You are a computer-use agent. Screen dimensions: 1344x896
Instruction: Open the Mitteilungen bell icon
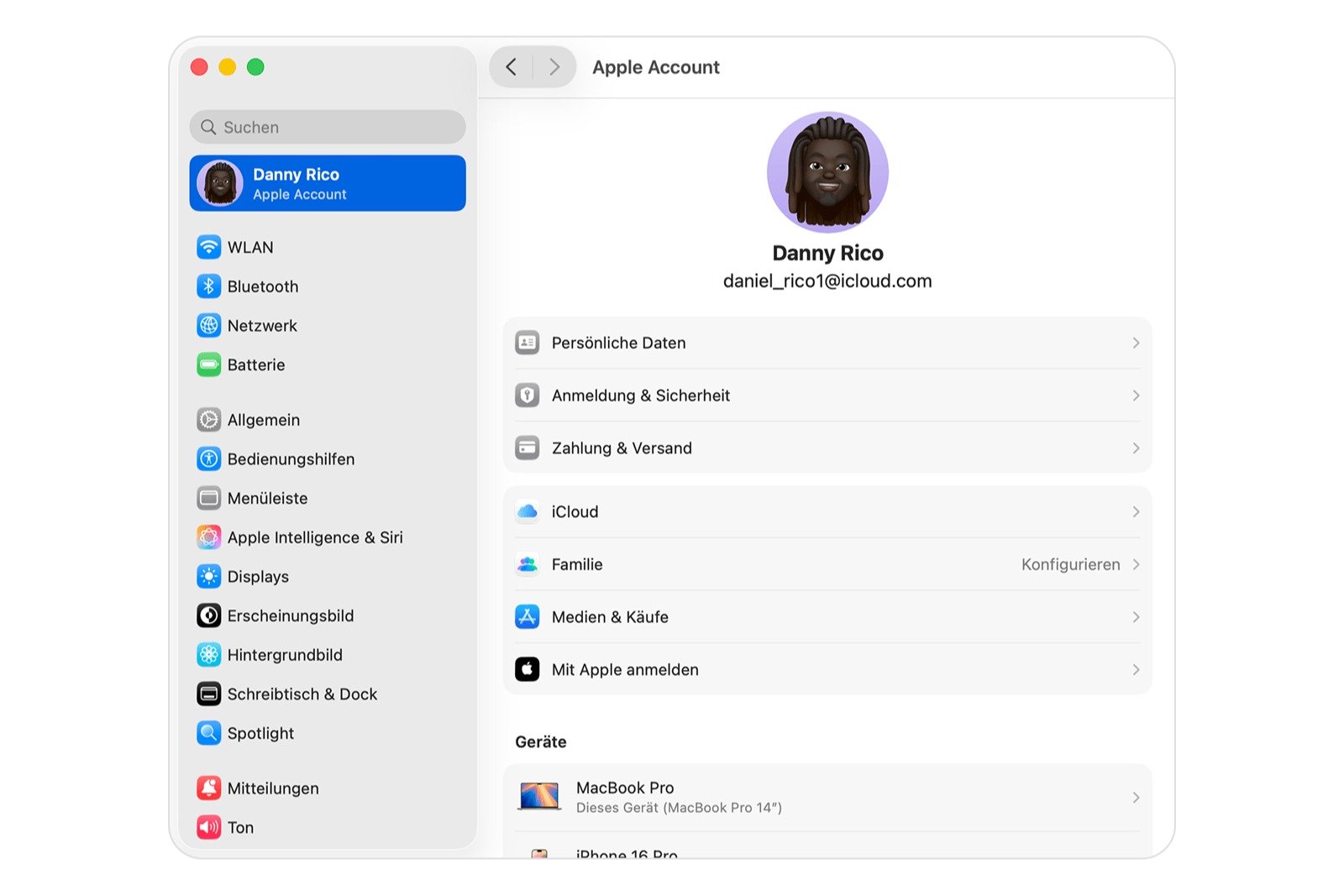click(x=208, y=788)
